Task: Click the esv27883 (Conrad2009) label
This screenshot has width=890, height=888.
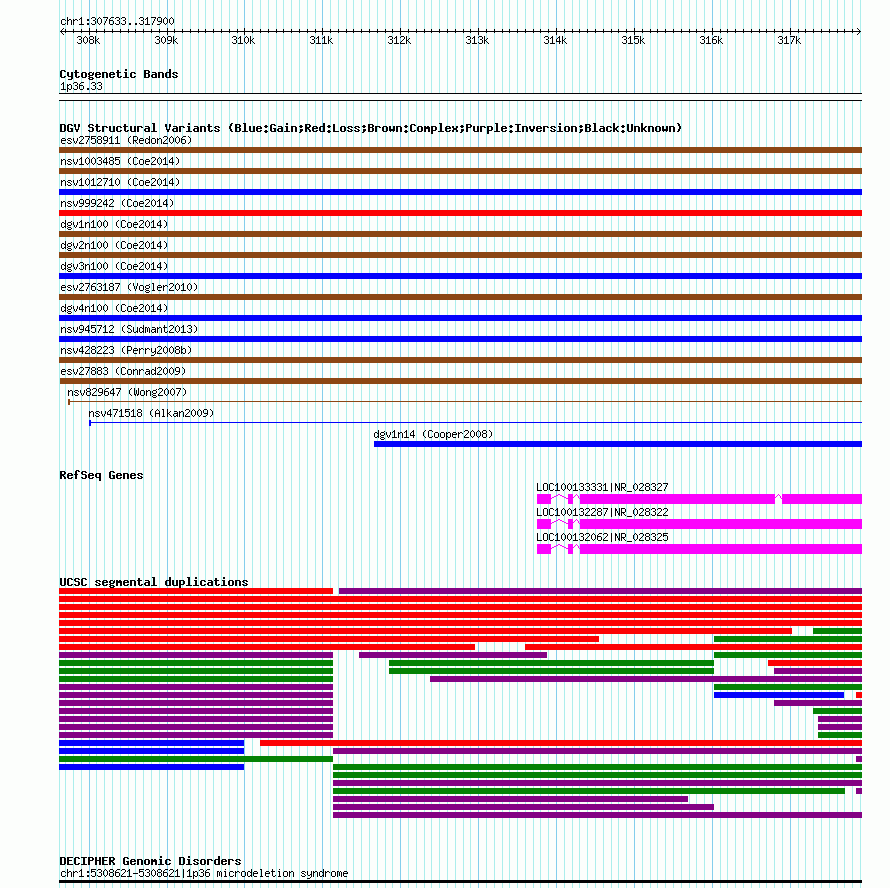Action: pyautogui.click(x=123, y=371)
